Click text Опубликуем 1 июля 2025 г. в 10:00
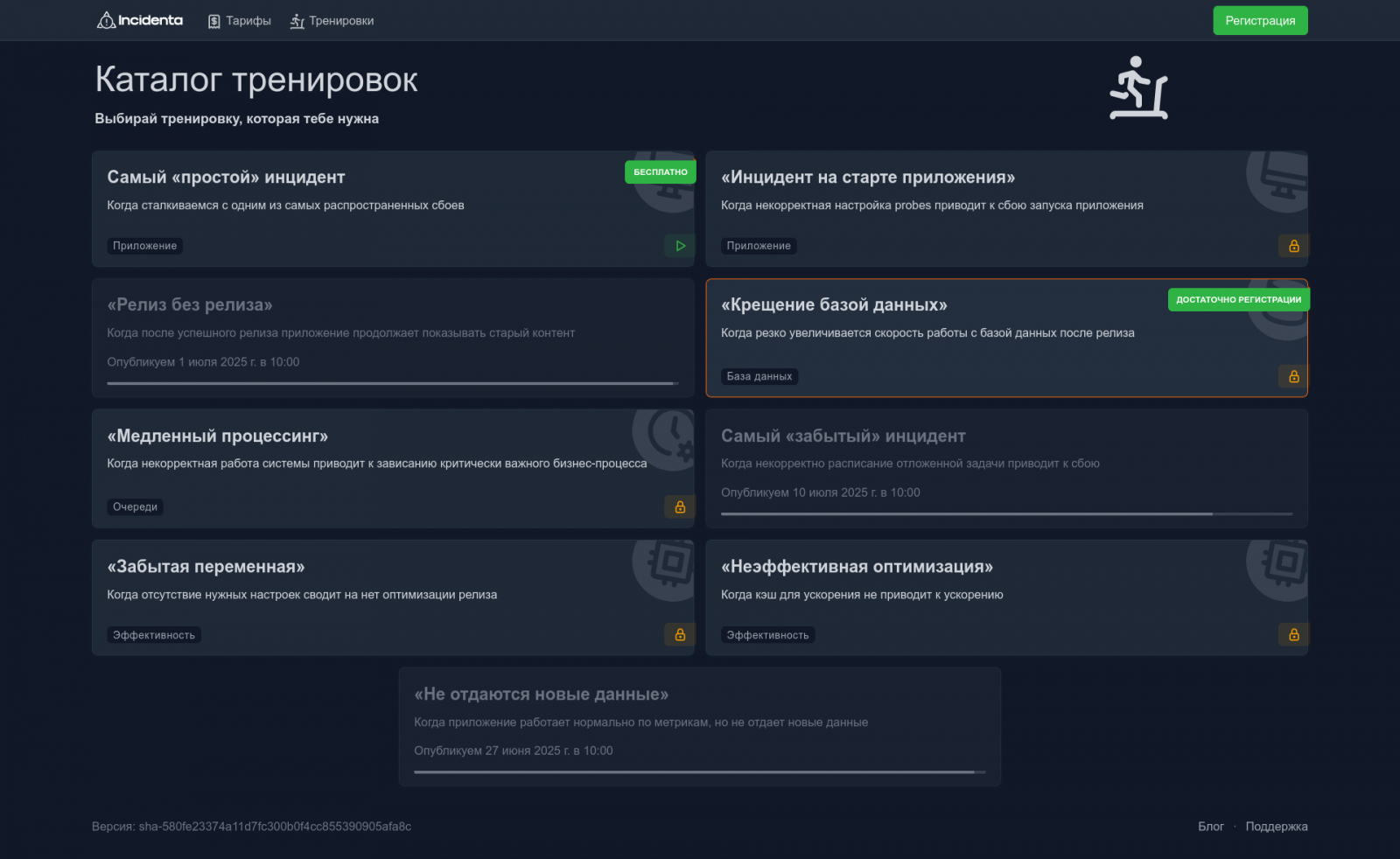 point(203,362)
